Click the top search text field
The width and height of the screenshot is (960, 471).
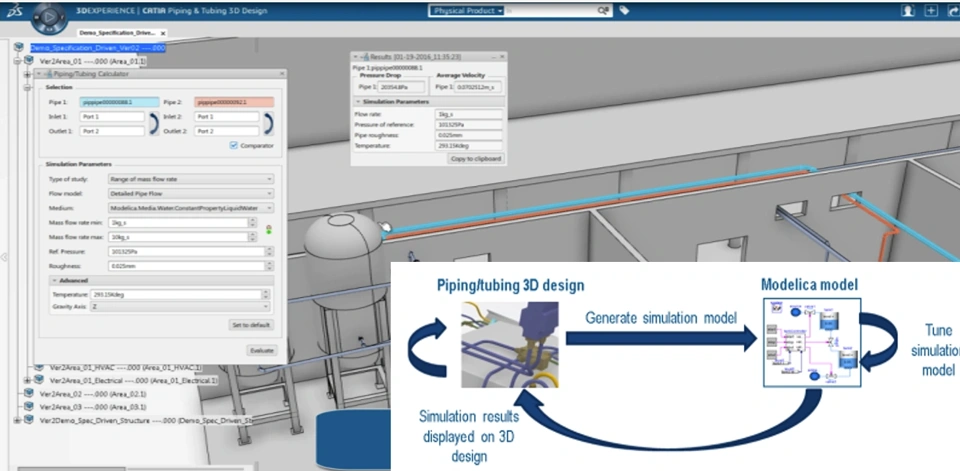(x=551, y=11)
